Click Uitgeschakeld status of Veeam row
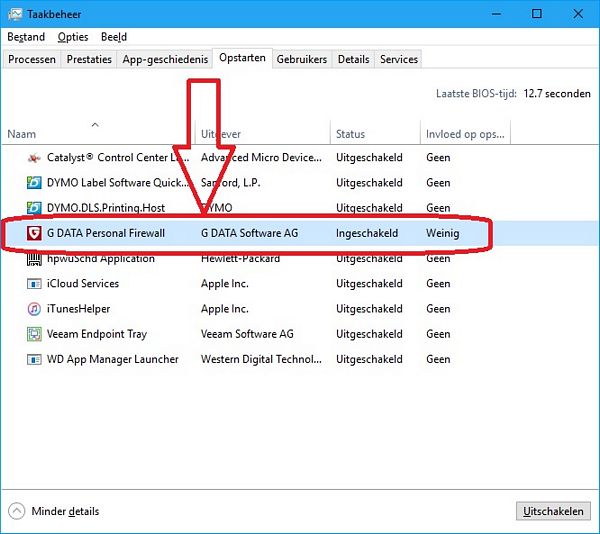The width and height of the screenshot is (600, 534). [x=369, y=334]
